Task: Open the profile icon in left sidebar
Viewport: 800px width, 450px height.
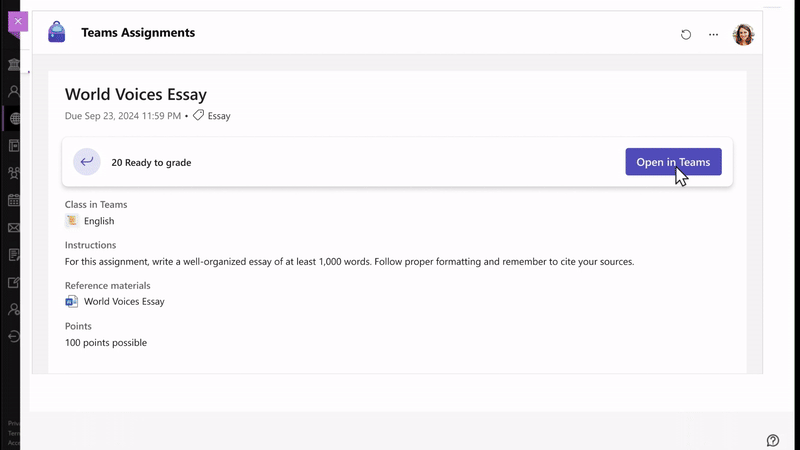Action: (x=14, y=91)
